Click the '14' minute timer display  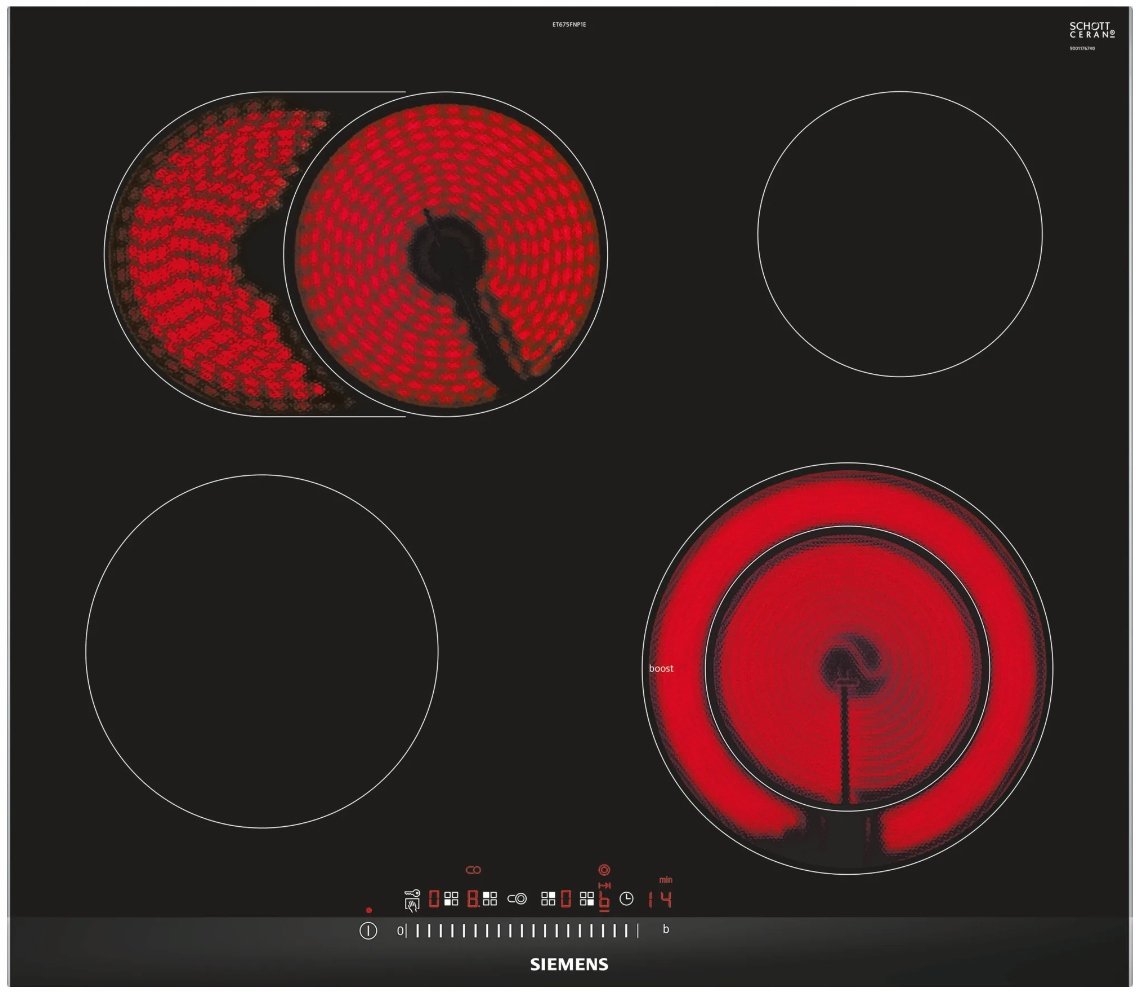click(659, 899)
